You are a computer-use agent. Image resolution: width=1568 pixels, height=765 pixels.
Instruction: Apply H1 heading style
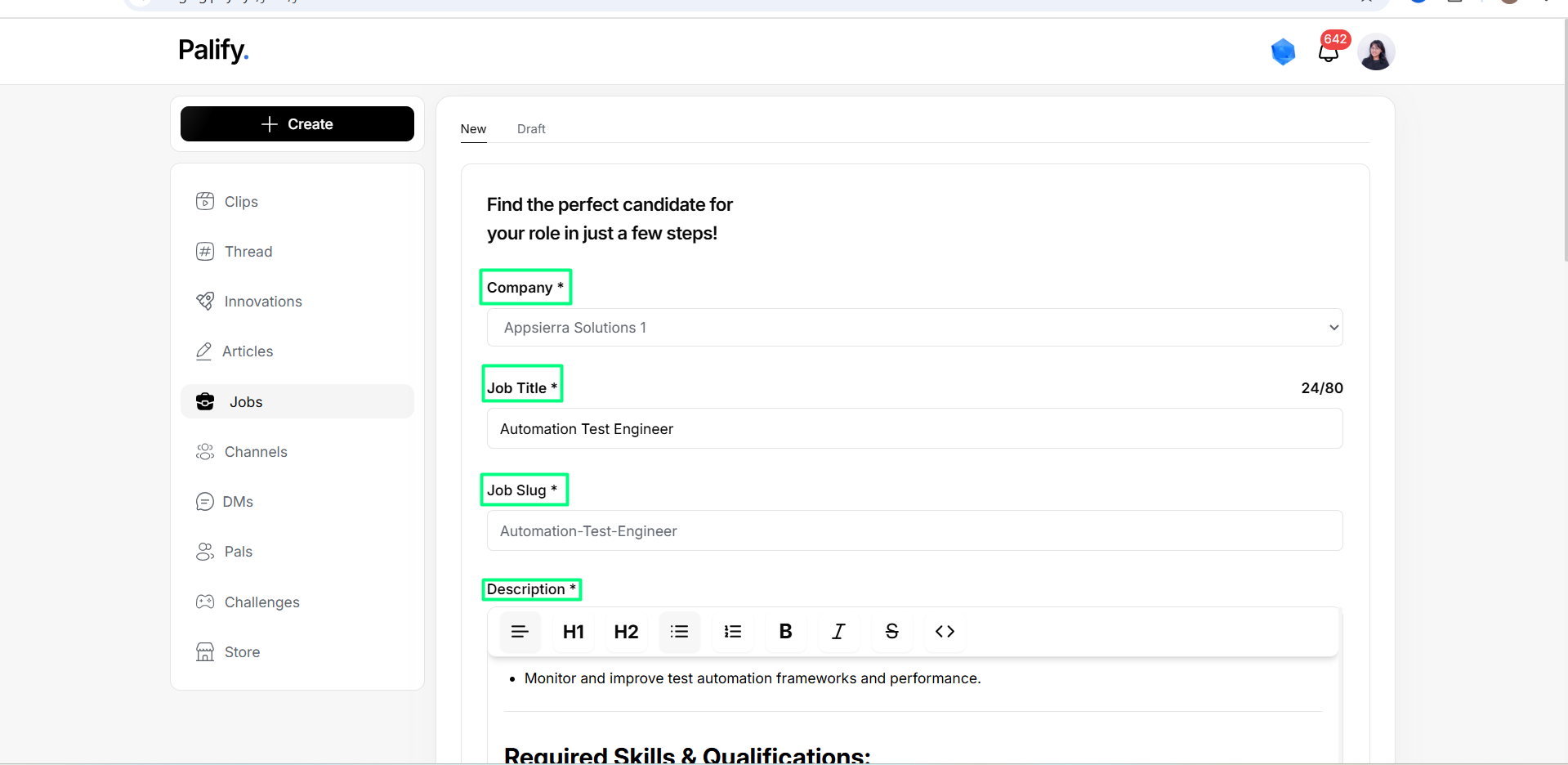pyautogui.click(x=574, y=632)
